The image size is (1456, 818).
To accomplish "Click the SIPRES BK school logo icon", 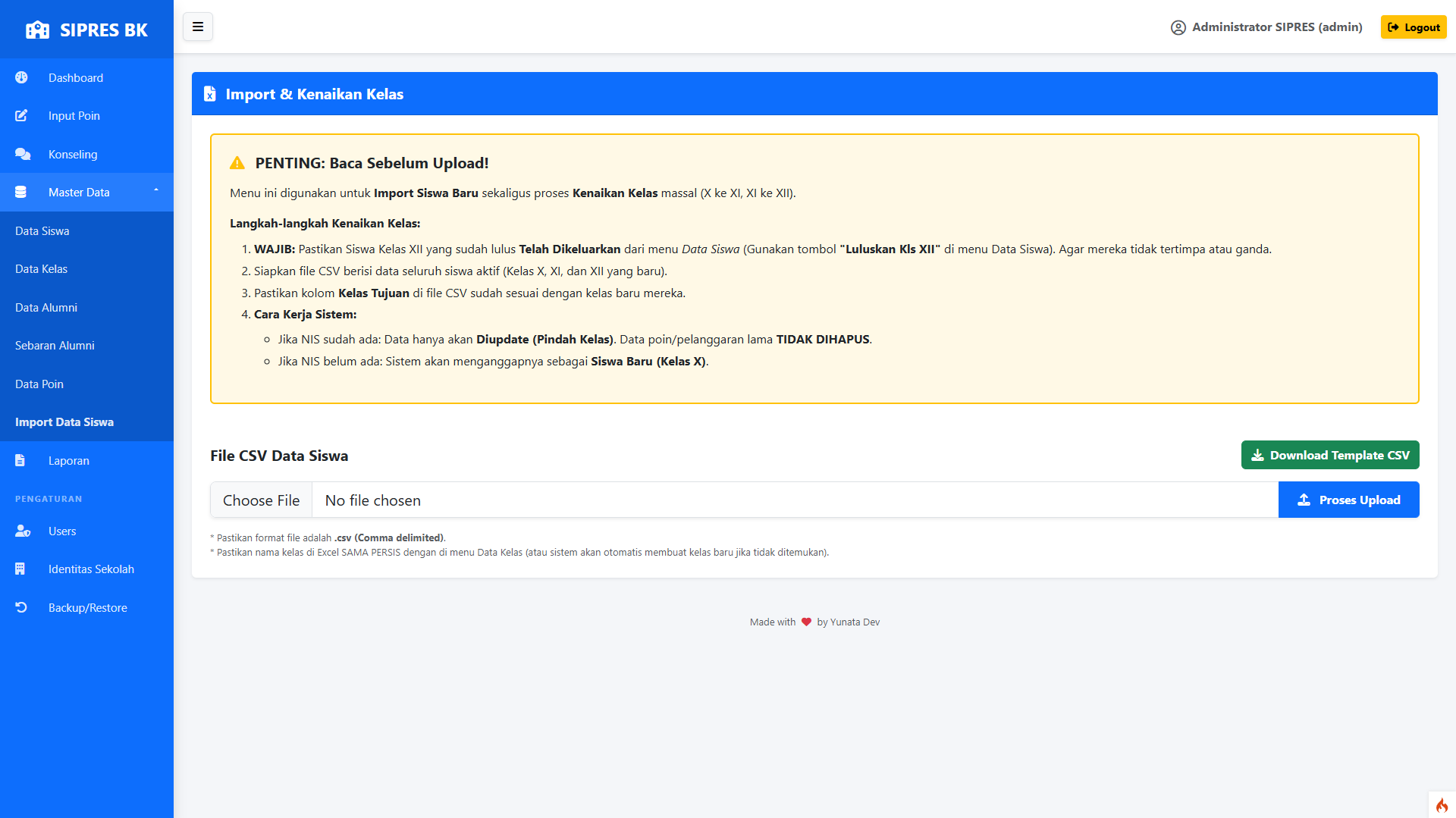I will (37, 30).
